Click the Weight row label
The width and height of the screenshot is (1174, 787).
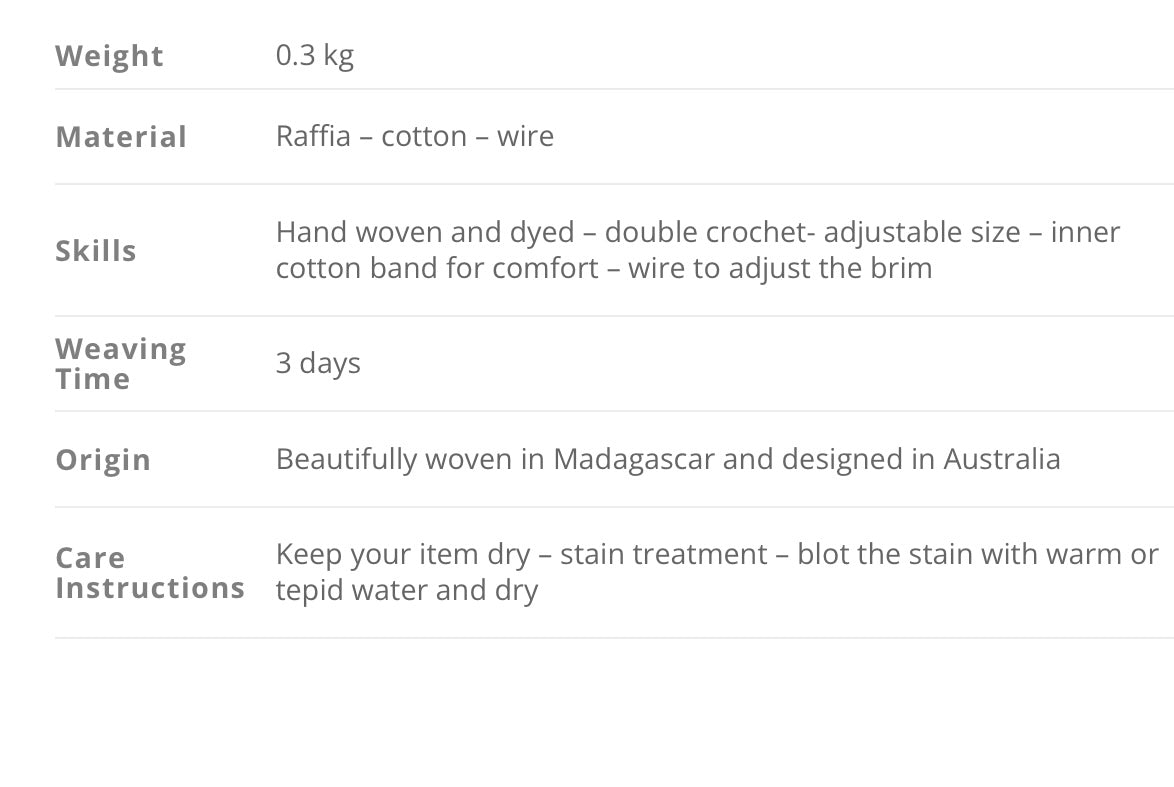tap(109, 56)
